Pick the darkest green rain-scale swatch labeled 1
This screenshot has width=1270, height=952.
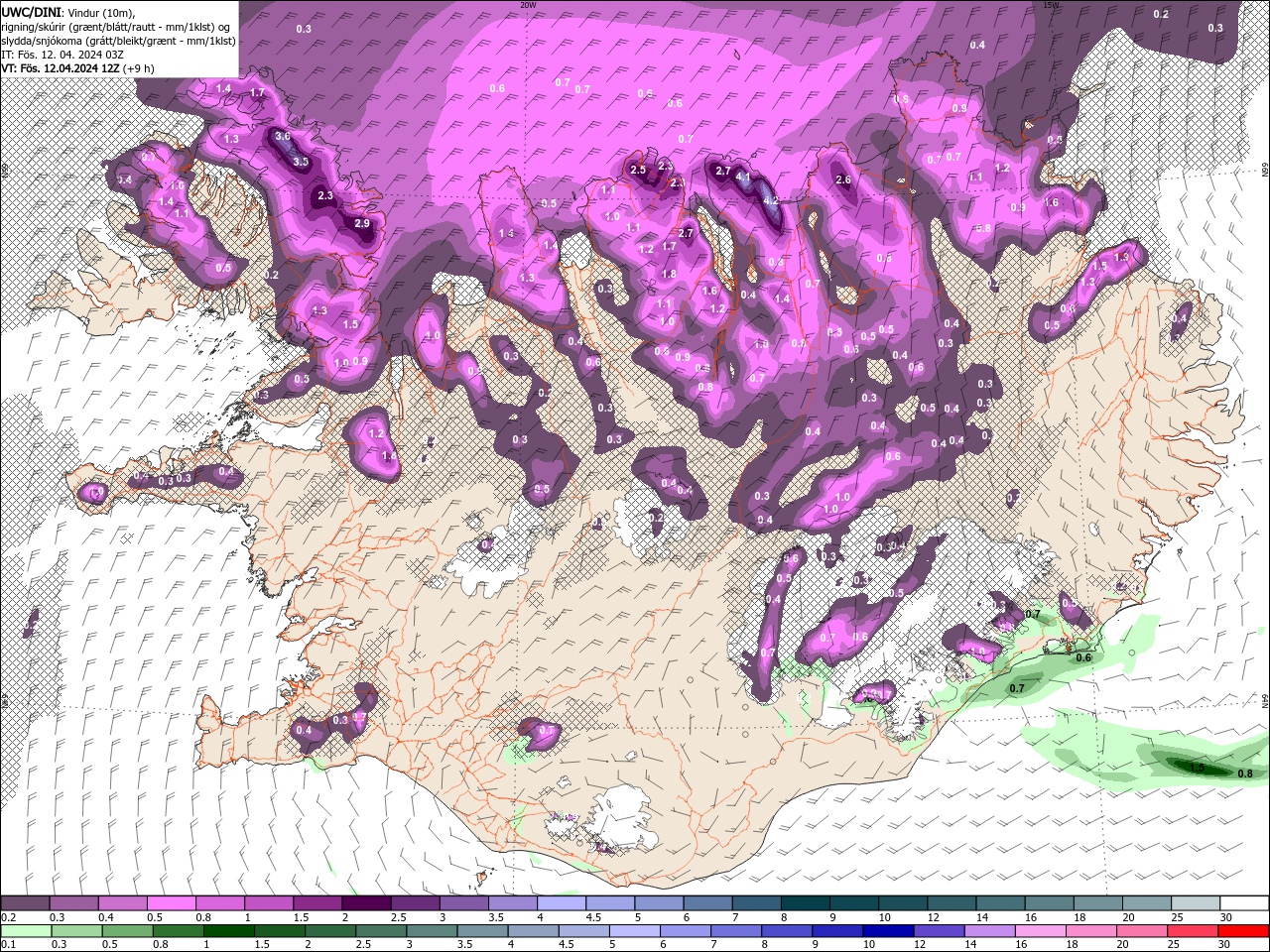point(227,931)
